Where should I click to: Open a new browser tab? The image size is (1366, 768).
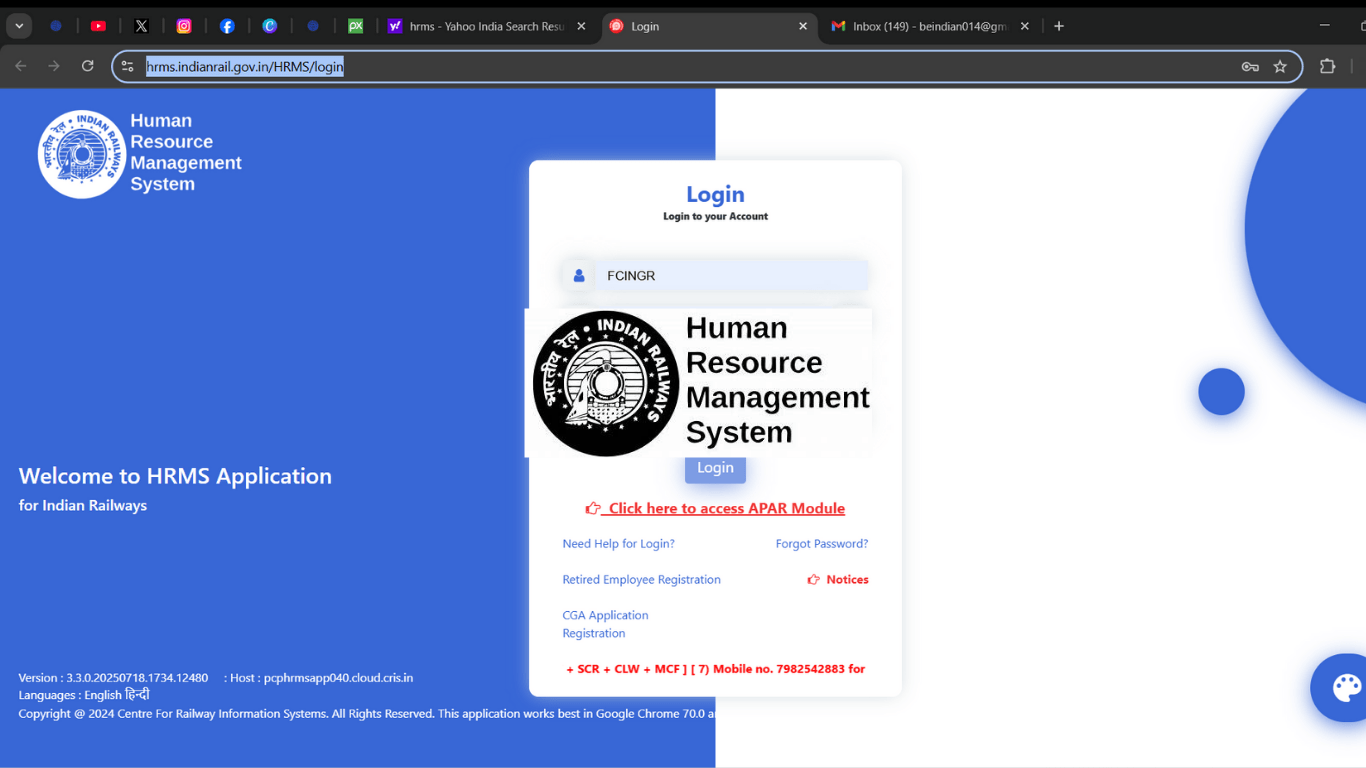tap(1059, 26)
